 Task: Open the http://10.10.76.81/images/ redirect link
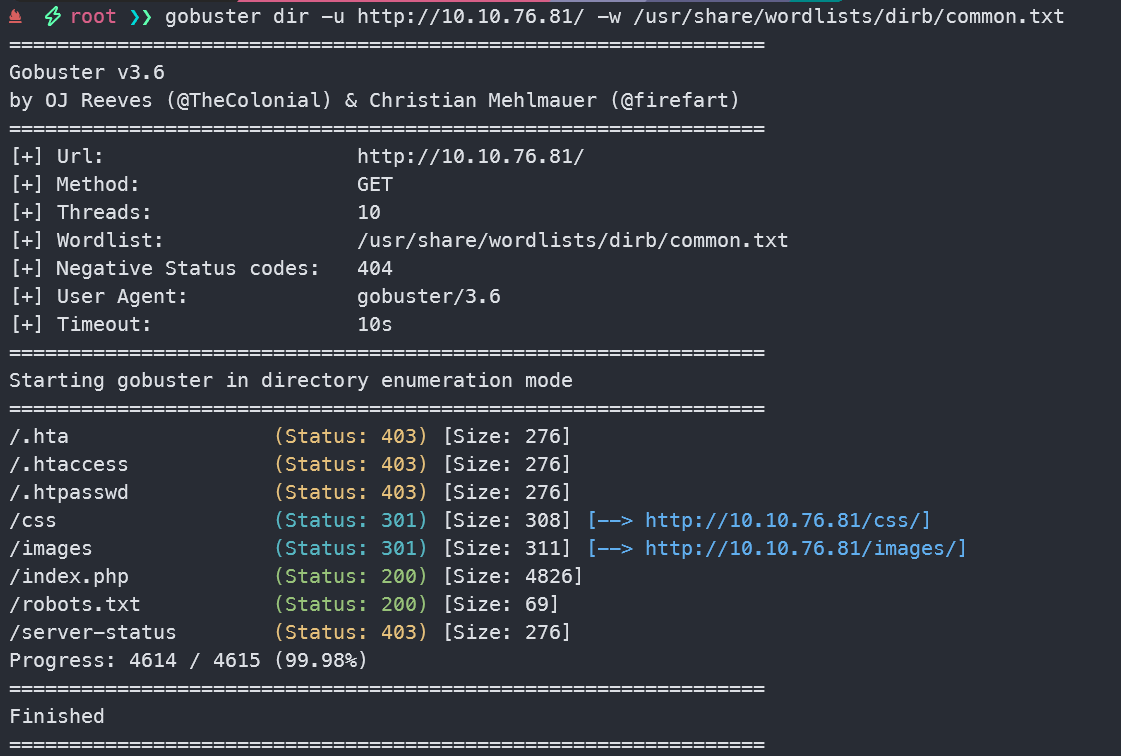805,548
